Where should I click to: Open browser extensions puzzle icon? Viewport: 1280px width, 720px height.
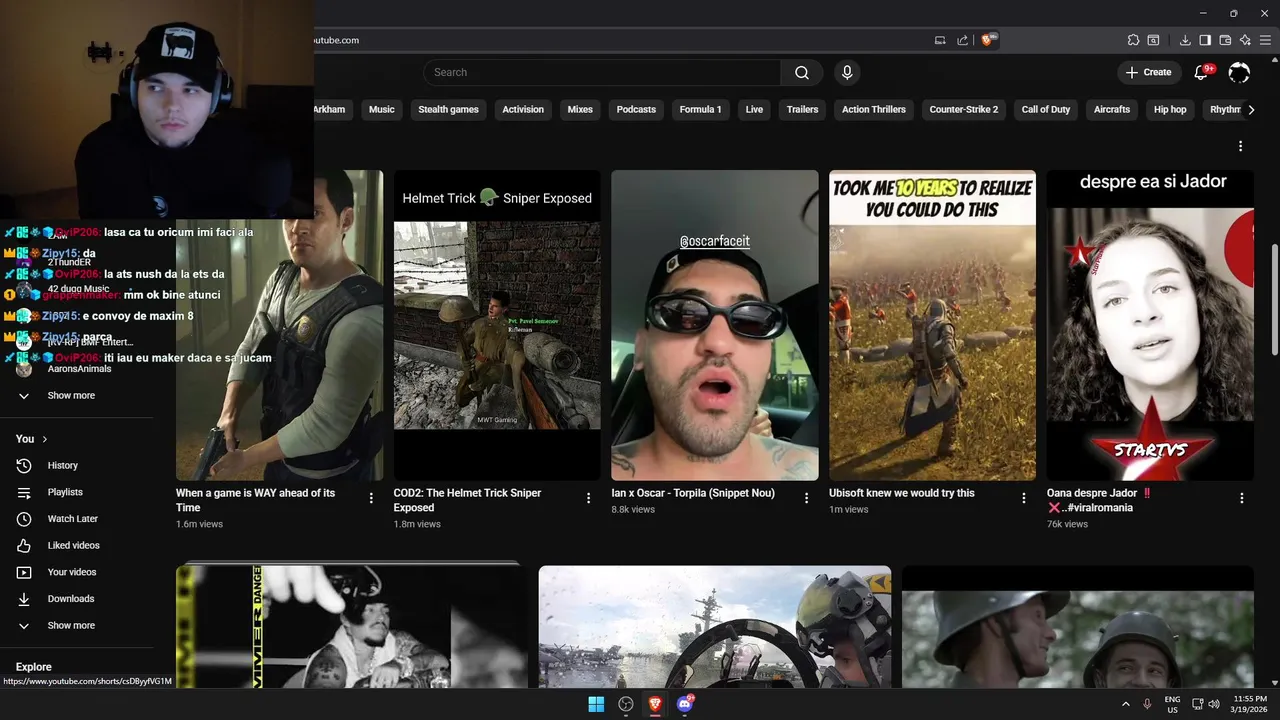point(1133,40)
